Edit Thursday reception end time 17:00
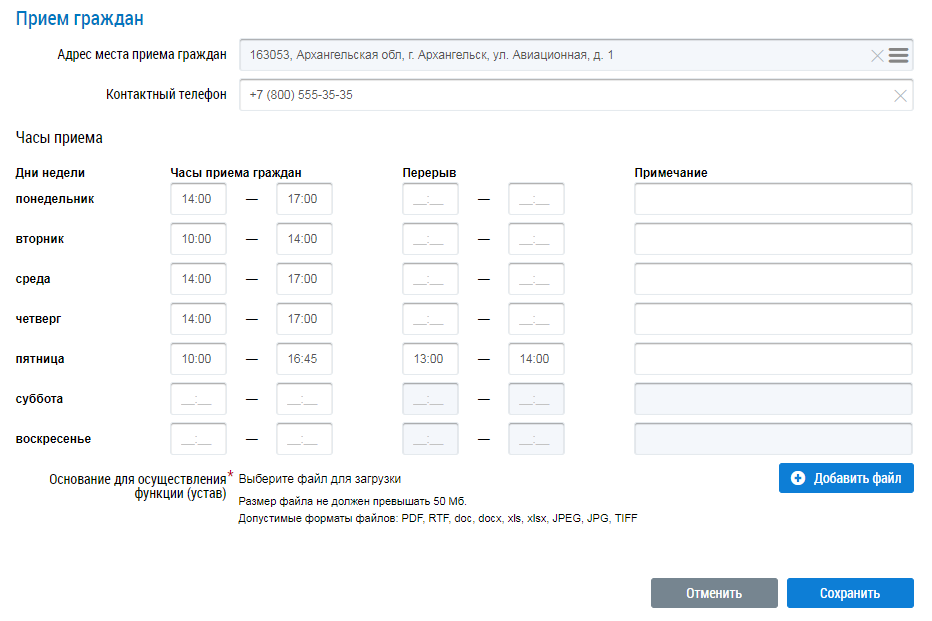This screenshot has width=932, height=621. click(304, 319)
